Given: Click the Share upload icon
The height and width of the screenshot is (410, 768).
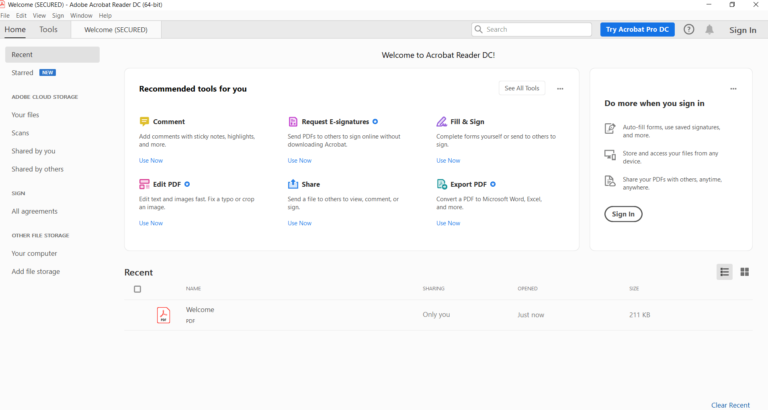Looking at the screenshot, I should (293, 184).
